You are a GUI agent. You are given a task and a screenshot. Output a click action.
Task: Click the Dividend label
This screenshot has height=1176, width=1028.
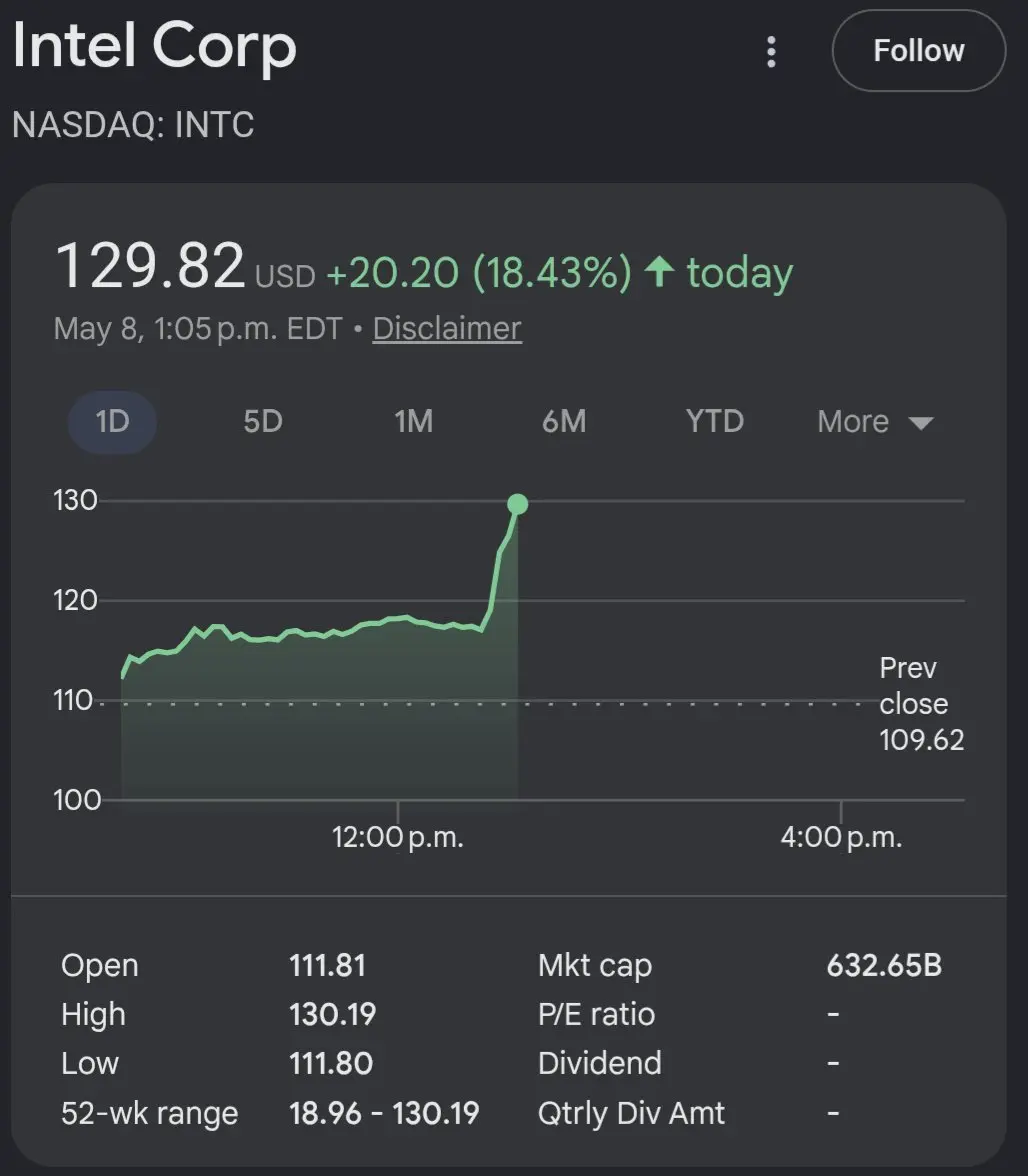tap(600, 1064)
